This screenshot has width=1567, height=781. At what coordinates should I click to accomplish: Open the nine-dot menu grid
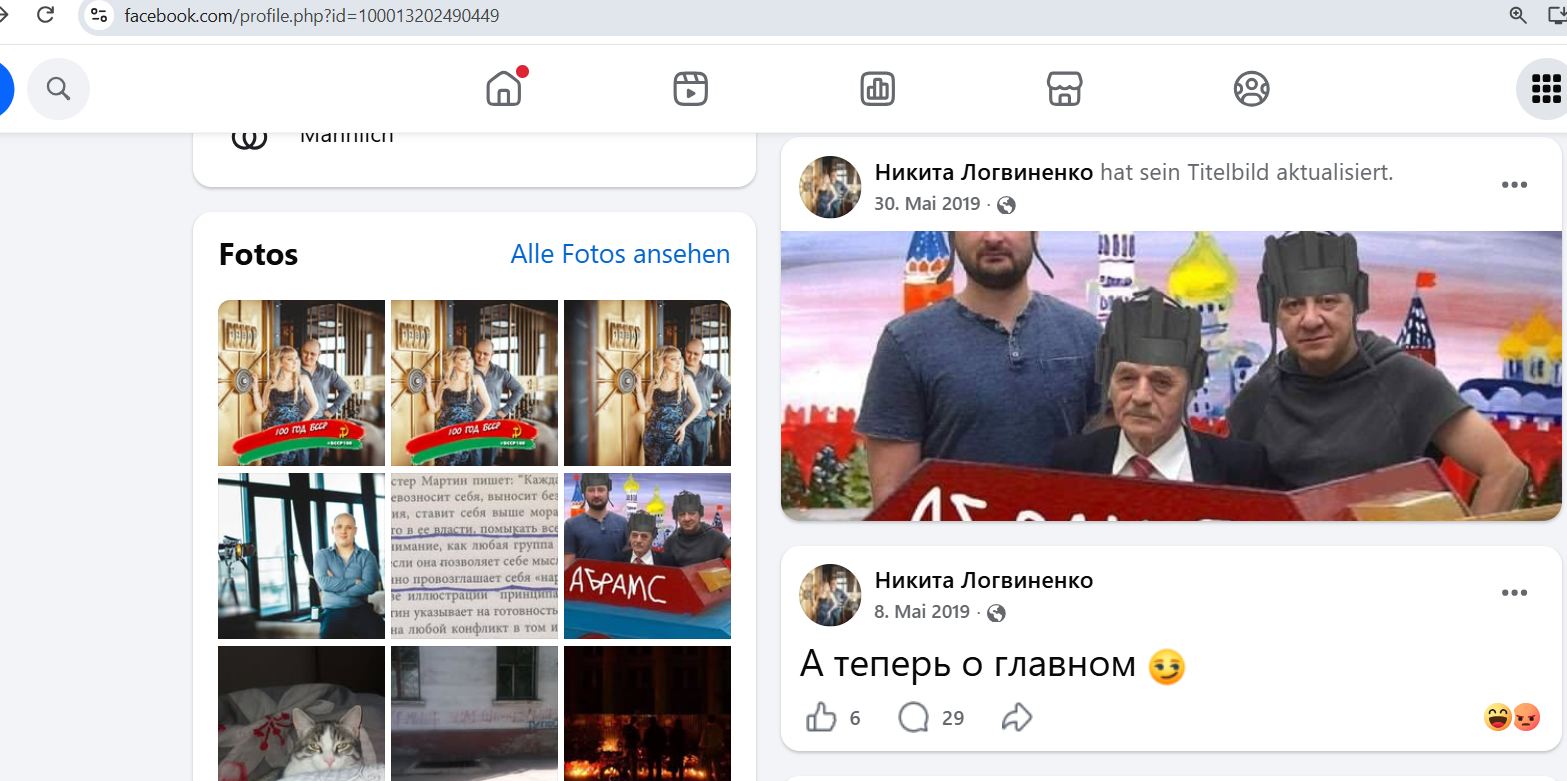point(1546,89)
